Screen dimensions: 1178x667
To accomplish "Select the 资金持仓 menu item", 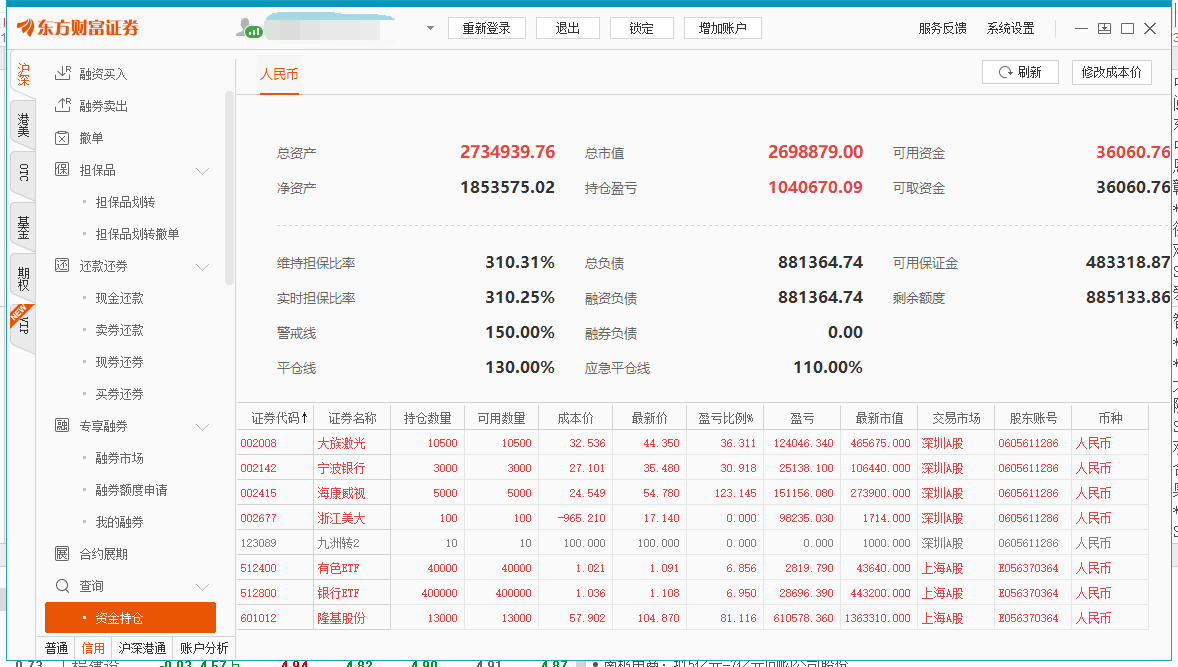I will tap(130, 617).
